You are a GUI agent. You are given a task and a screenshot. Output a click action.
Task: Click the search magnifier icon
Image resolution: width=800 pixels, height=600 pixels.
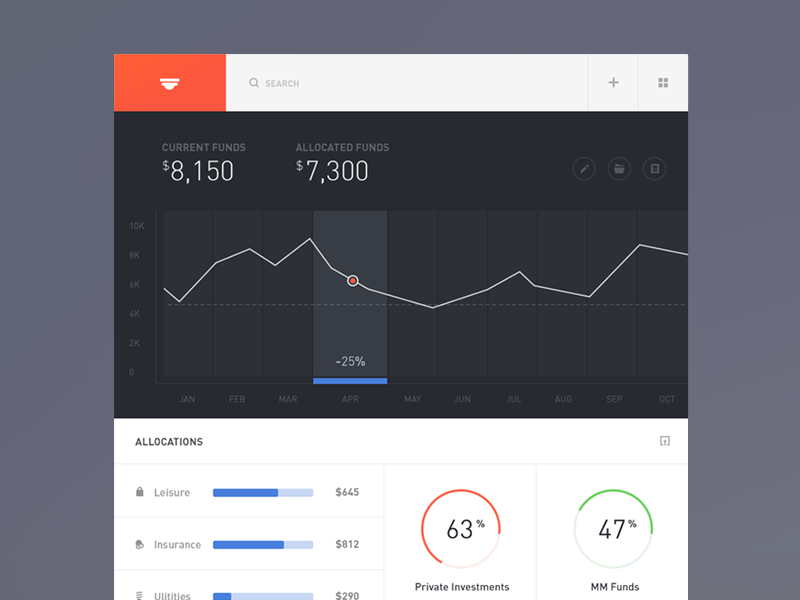254,83
